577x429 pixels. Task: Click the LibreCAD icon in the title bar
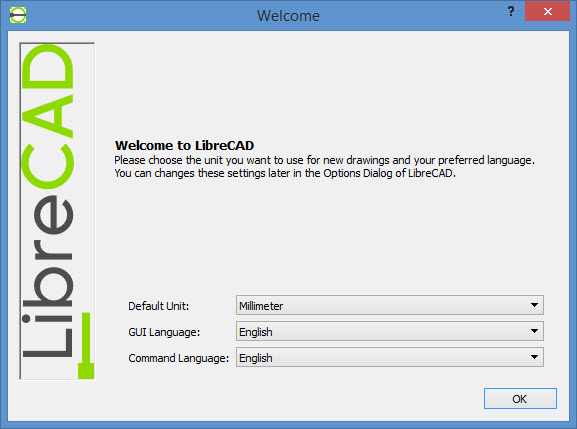coord(18,15)
